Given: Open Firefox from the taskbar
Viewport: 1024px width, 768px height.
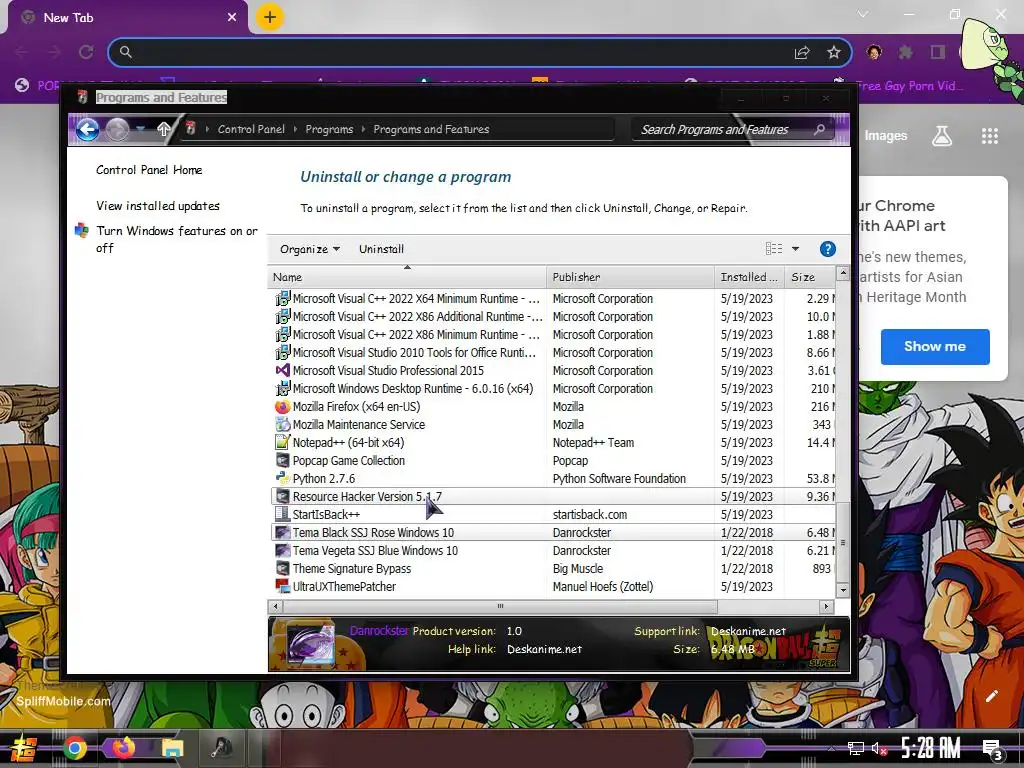Looking at the screenshot, I should click(x=123, y=747).
